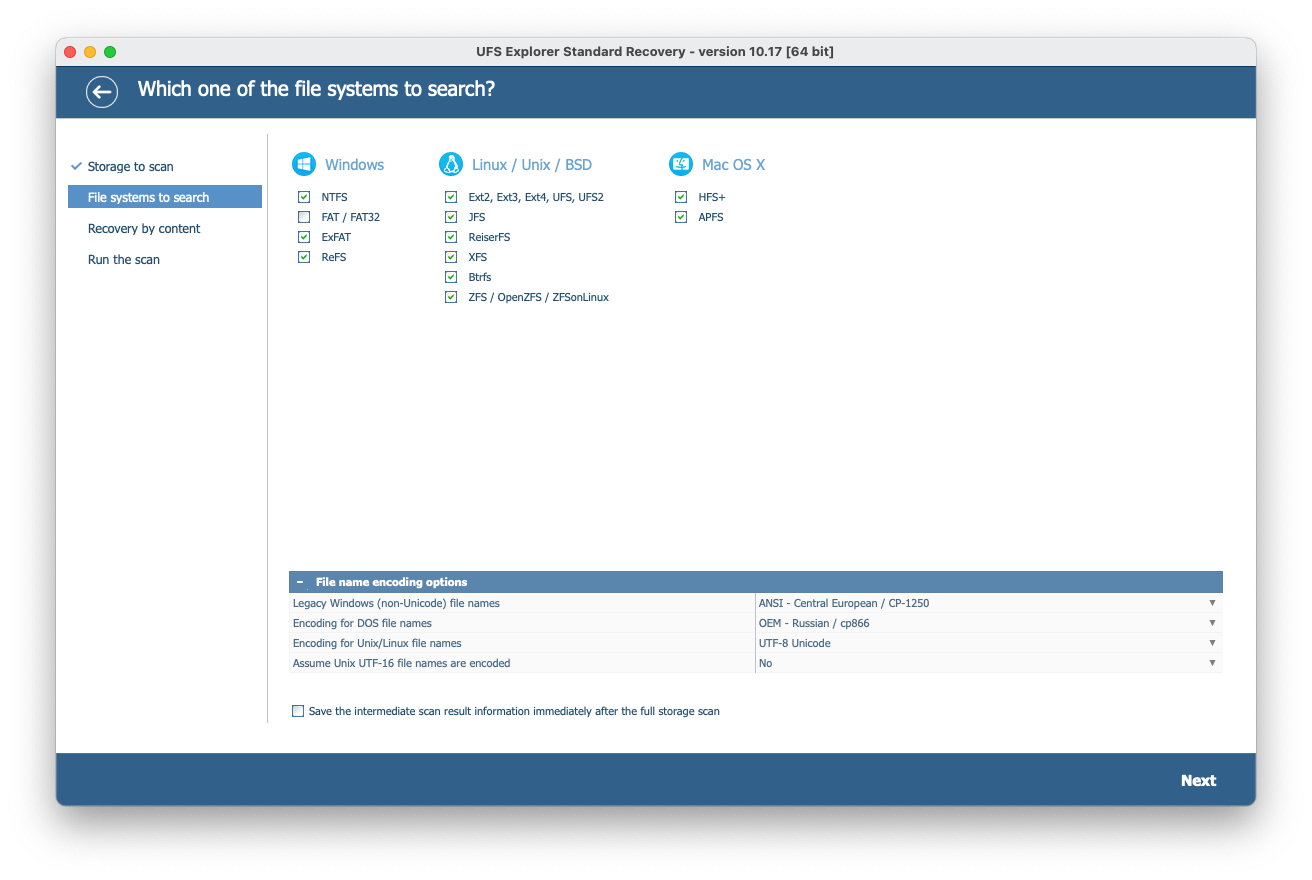
Task: Uncheck the NTFS checkbox
Action: tap(304, 197)
